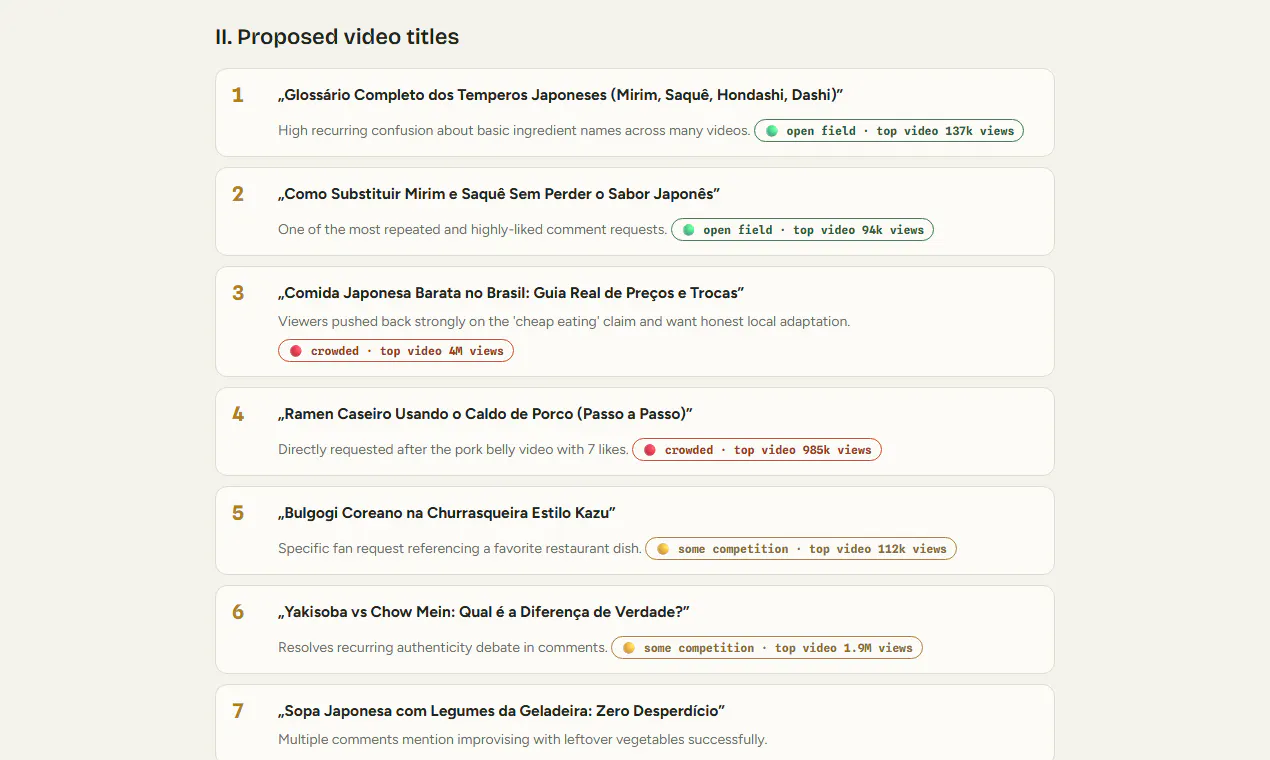Viewport: 1270px width, 760px height.
Task: Select title 'Bulgogi Coreano na Churrasqueira Estilo Kazu'
Action: 447,513
